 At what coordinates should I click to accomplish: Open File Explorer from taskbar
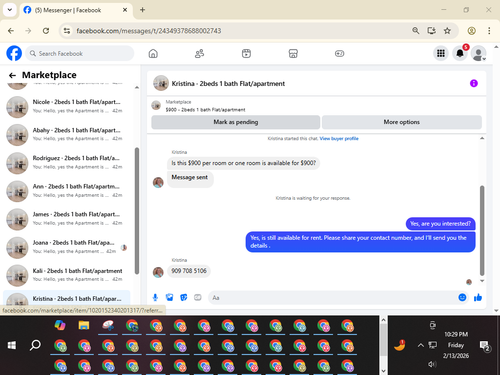(x=84, y=326)
